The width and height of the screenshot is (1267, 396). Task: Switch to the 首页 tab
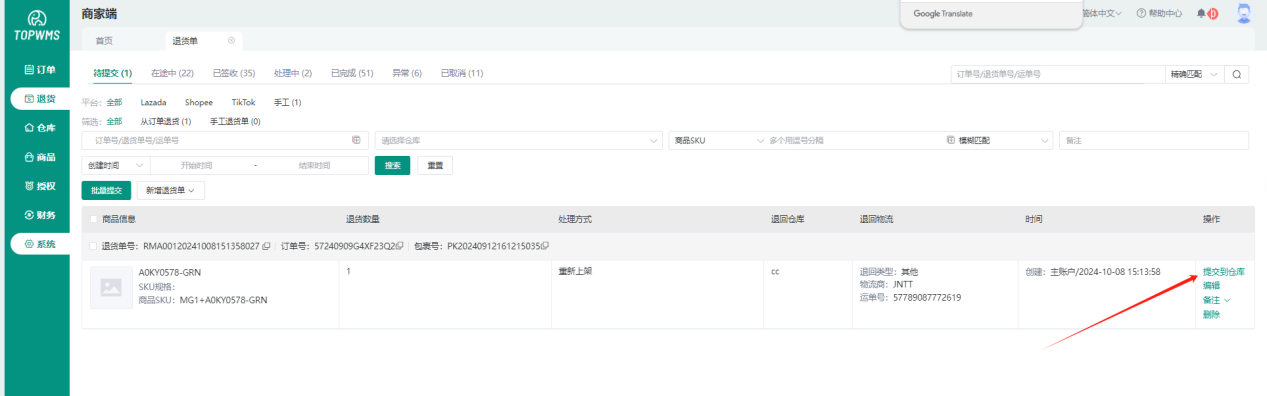[x=104, y=40]
